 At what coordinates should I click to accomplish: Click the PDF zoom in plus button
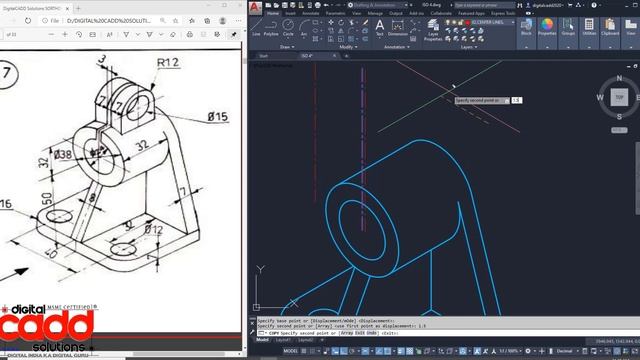(x=64, y=35)
